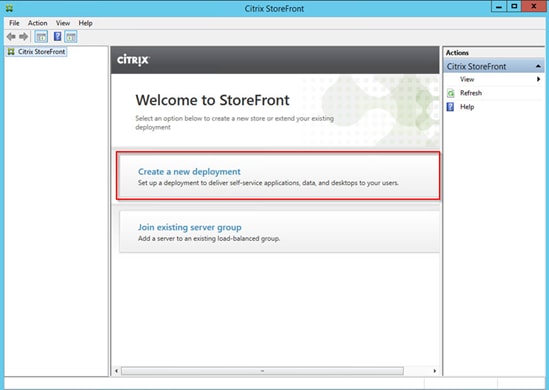Screen dimensions: 549x390
Task: Click the StoreFront app icon in title bar
Action: (x=9, y=8)
